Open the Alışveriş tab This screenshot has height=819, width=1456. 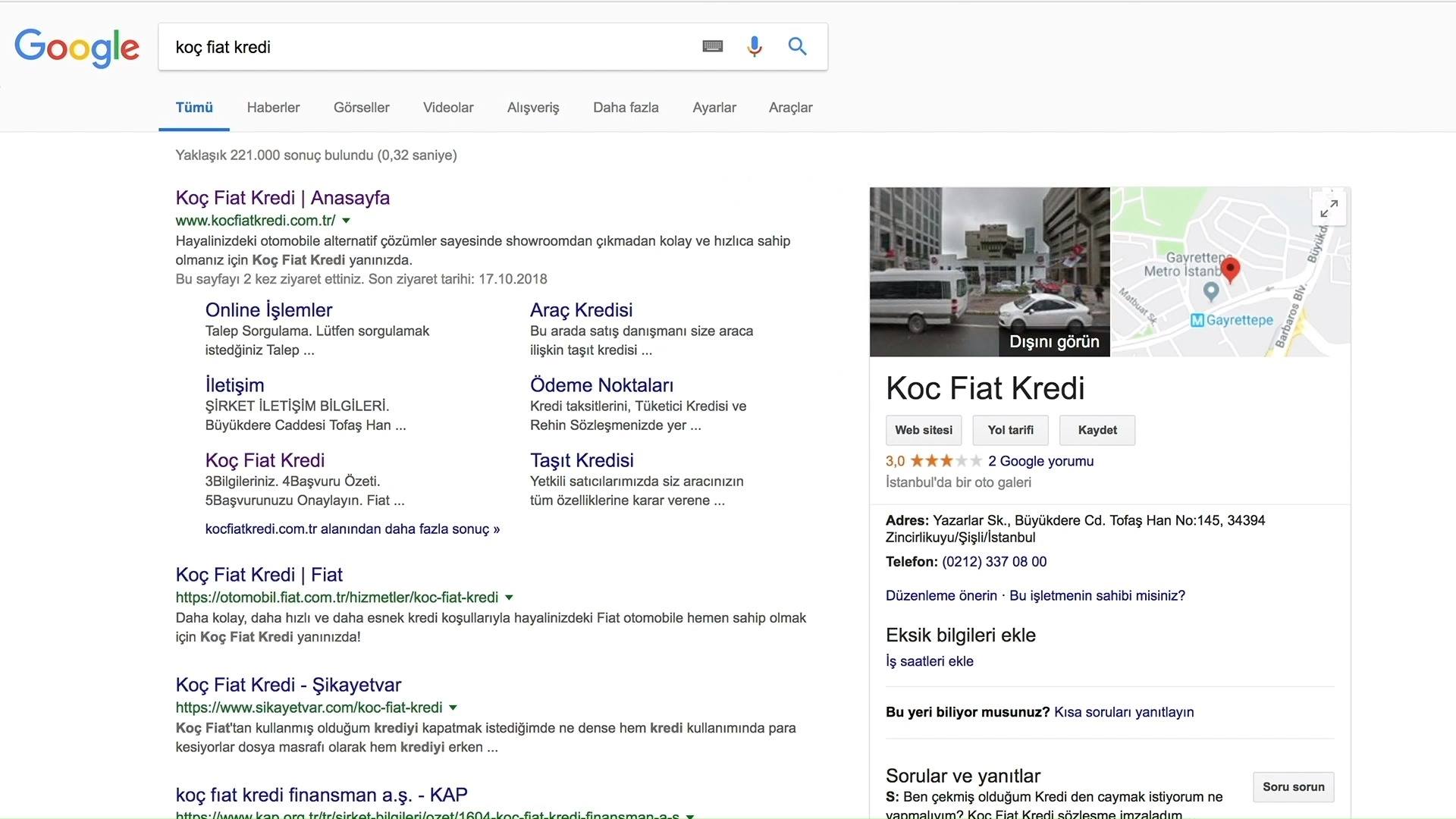533,108
